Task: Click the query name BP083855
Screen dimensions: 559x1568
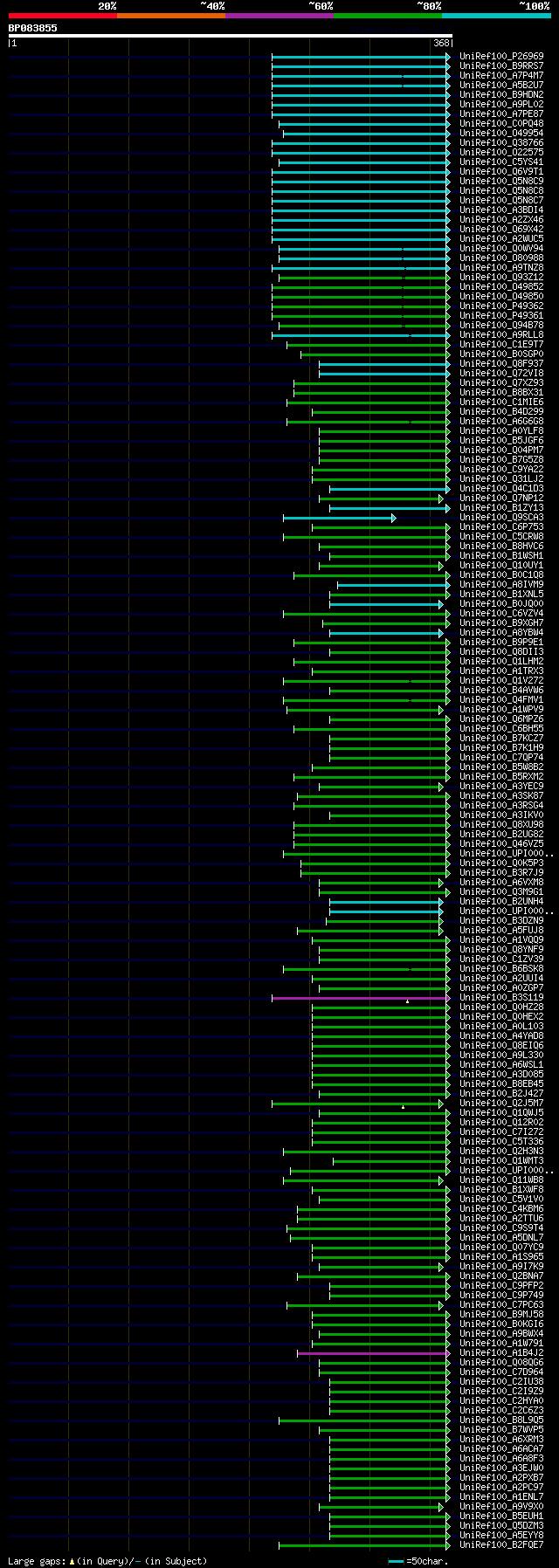Action: tap(33, 28)
